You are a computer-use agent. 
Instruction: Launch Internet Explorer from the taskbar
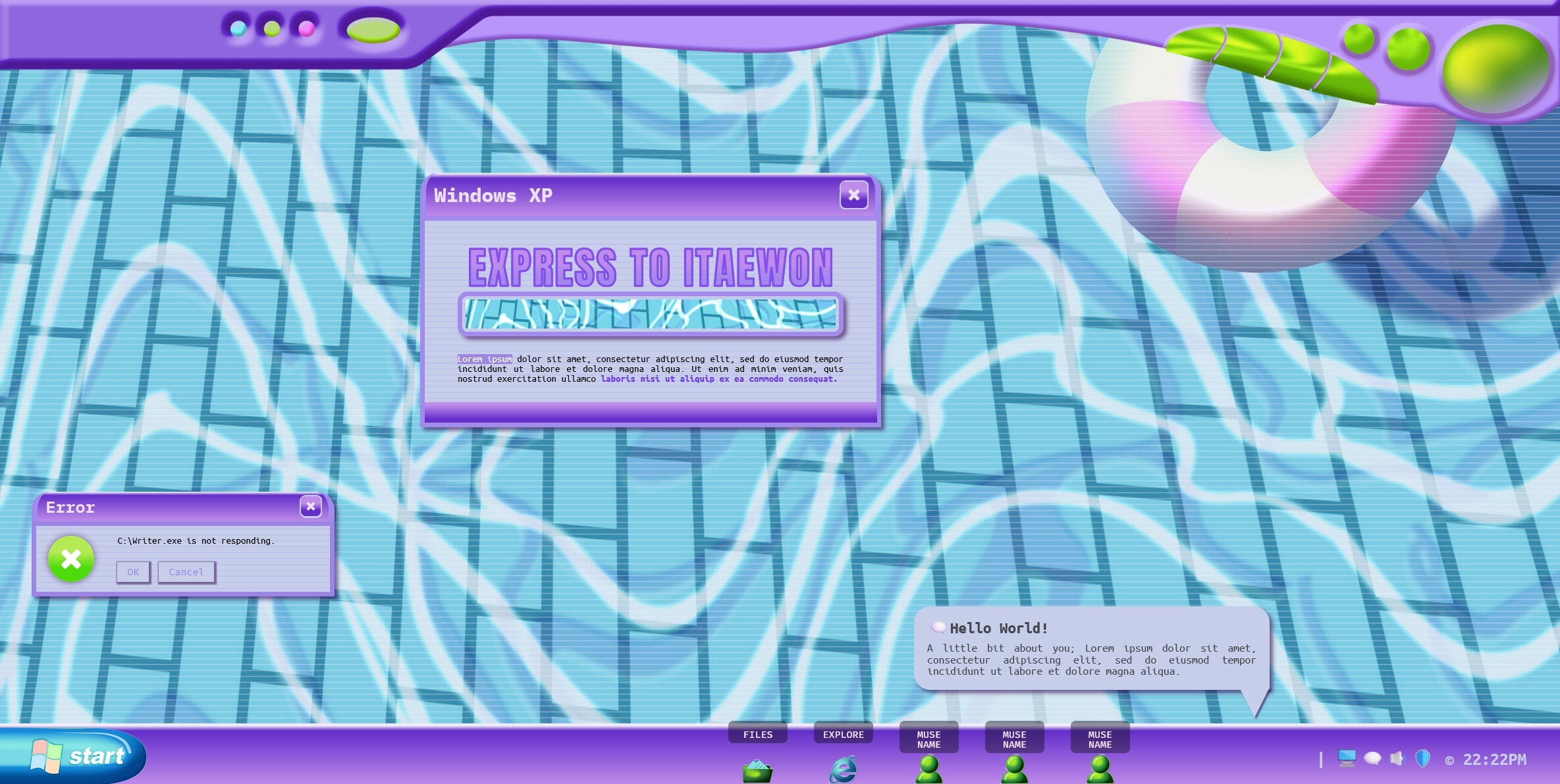843,770
